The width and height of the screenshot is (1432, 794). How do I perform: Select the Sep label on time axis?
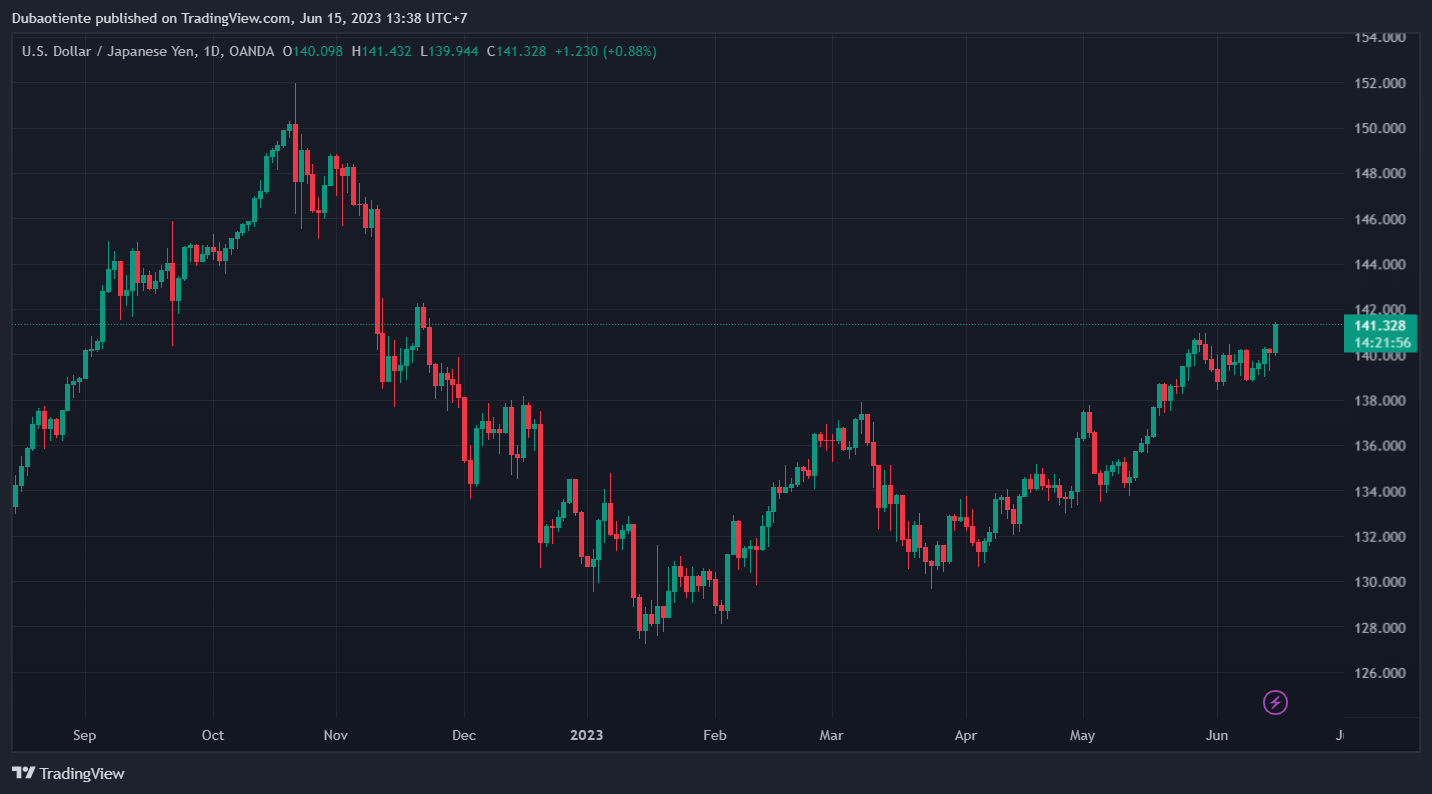tap(84, 736)
